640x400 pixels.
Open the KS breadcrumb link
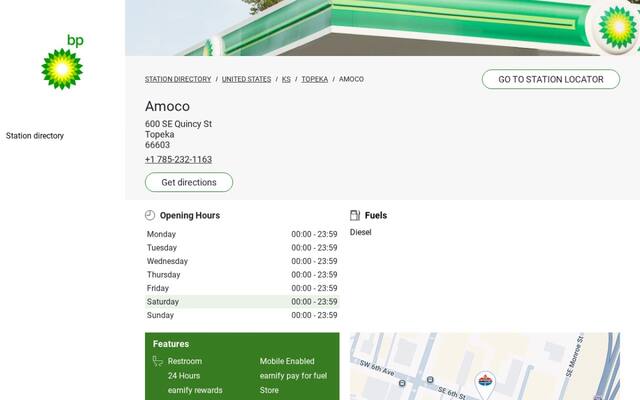point(286,79)
